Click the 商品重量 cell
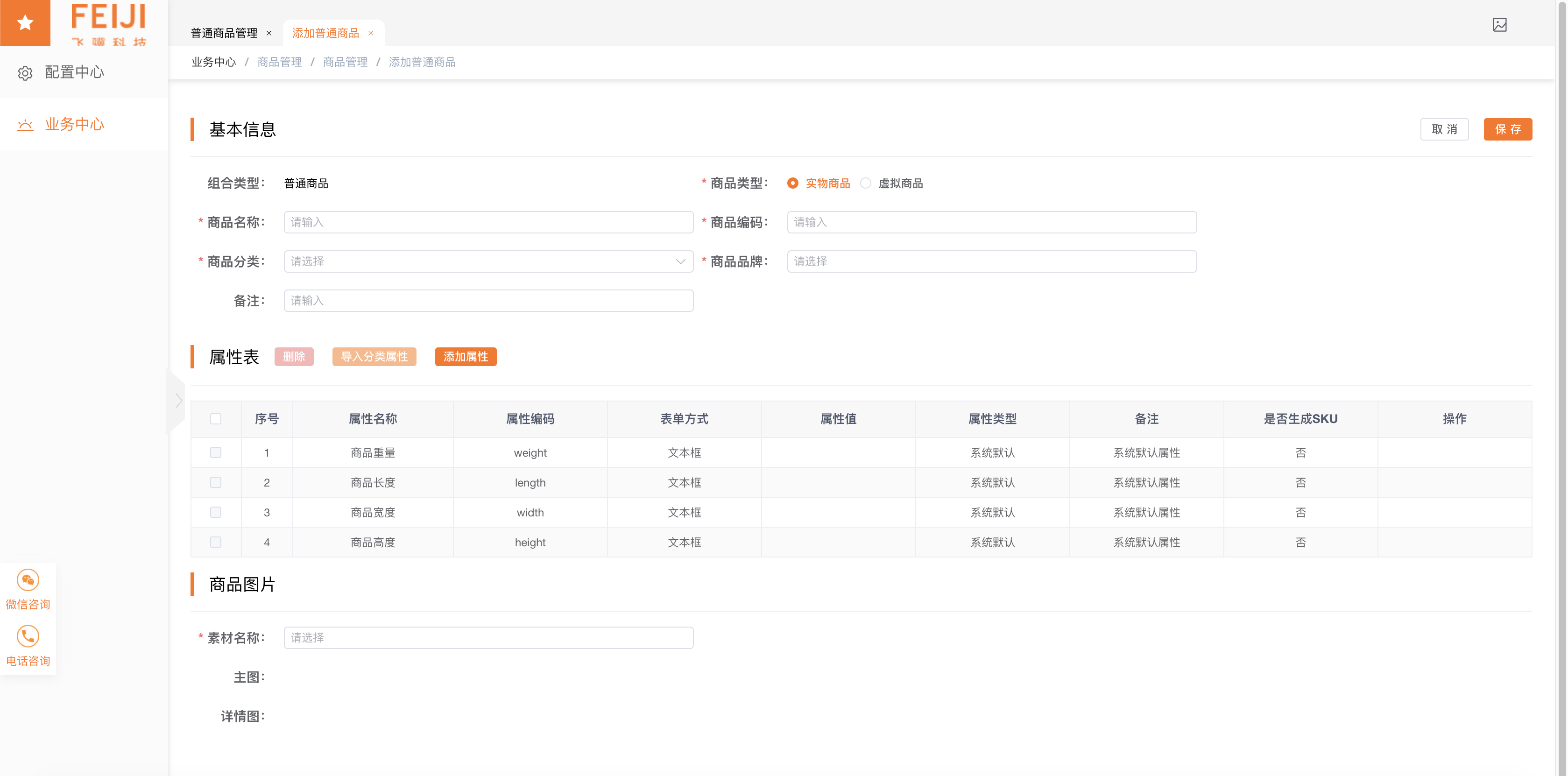Viewport: 1568px width, 776px height. [373, 453]
